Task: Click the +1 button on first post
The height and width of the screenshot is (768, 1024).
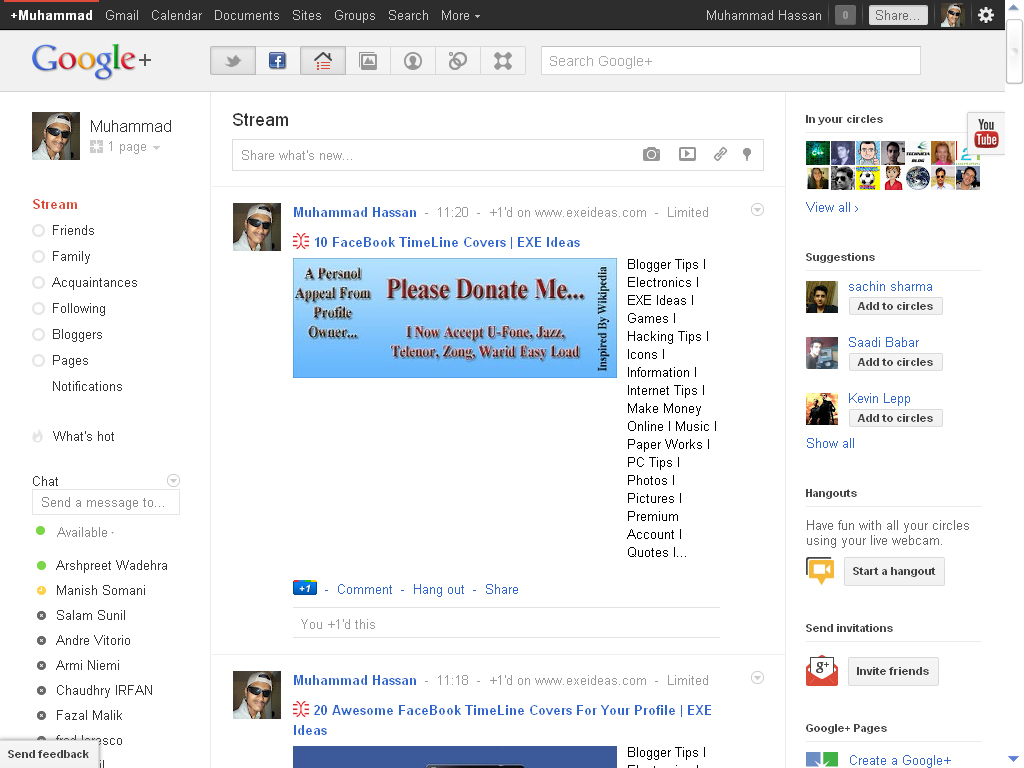Action: (305, 588)
